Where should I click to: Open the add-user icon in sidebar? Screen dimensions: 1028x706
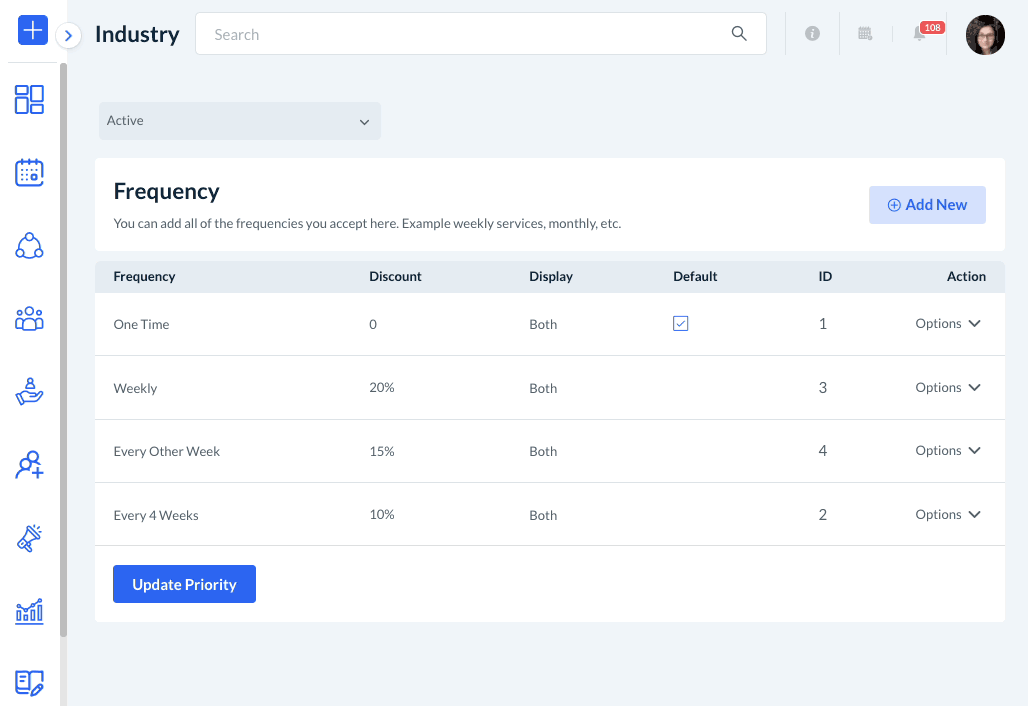click(29, 465)
